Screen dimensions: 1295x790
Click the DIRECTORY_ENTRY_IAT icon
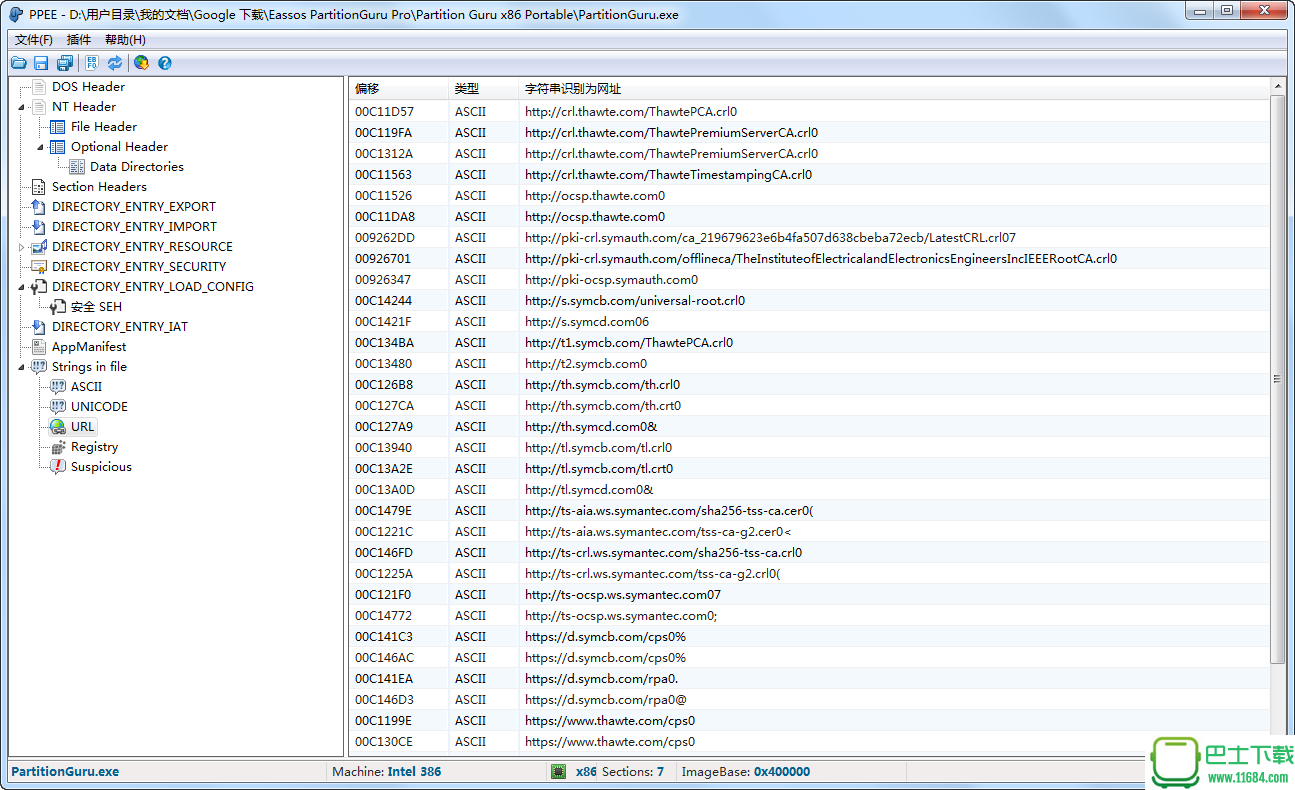[39, 327]
